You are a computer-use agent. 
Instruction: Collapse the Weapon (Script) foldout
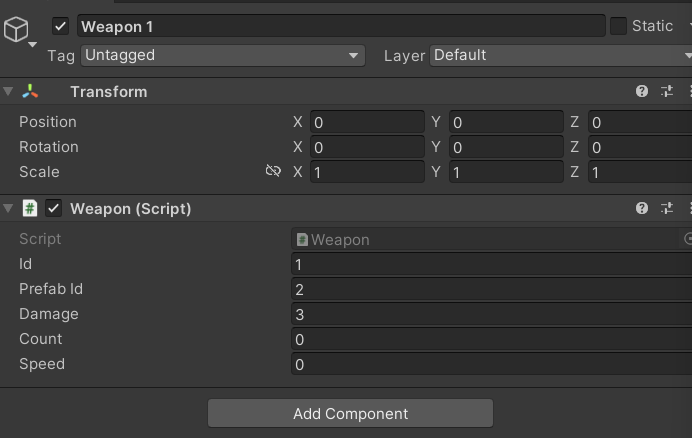pos(9,208)
